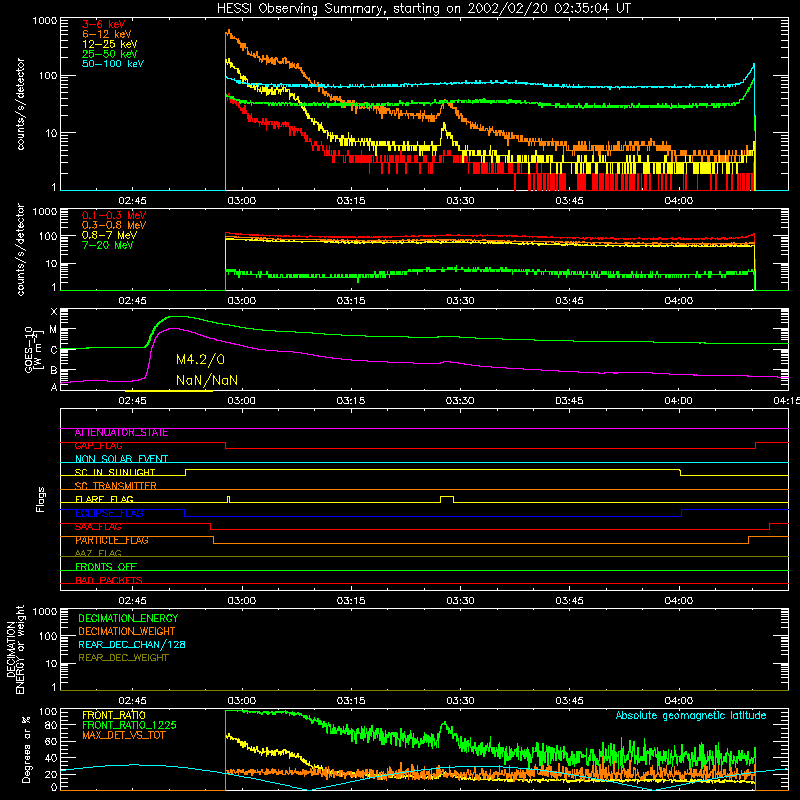Select the GAP_FLAG label

pos(98,446)
